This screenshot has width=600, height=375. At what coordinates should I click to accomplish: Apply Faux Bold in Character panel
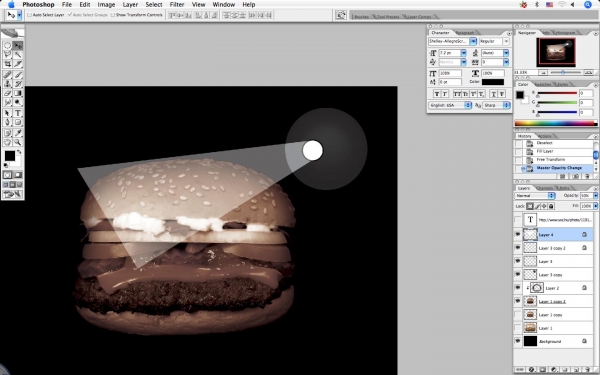tap(437, 94)
